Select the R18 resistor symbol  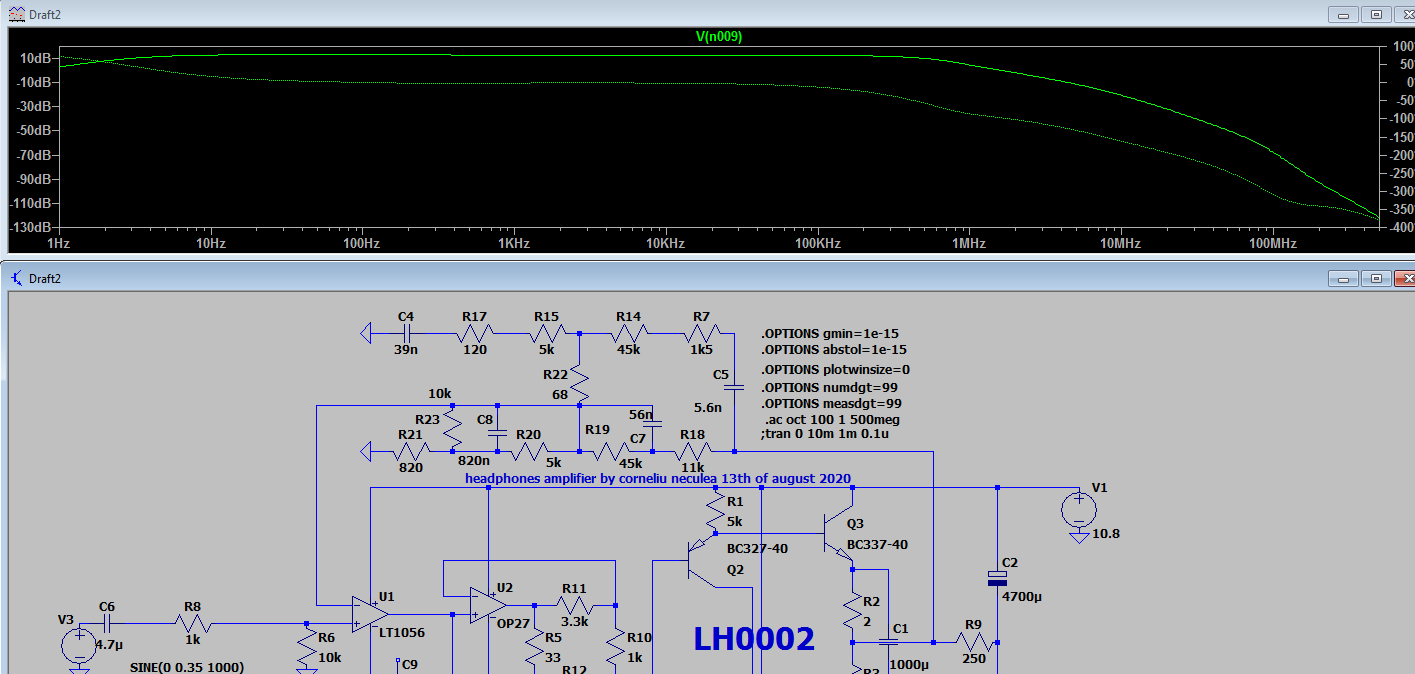(x=692, y=452)
